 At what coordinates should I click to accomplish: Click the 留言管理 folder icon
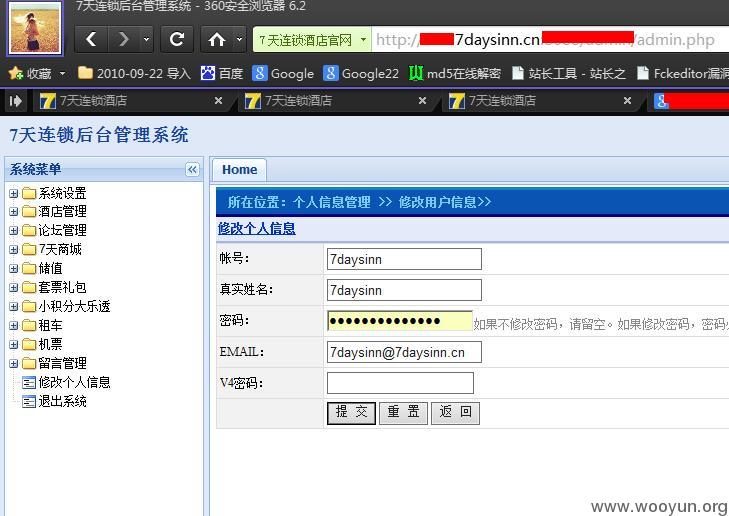click(29, 364)
